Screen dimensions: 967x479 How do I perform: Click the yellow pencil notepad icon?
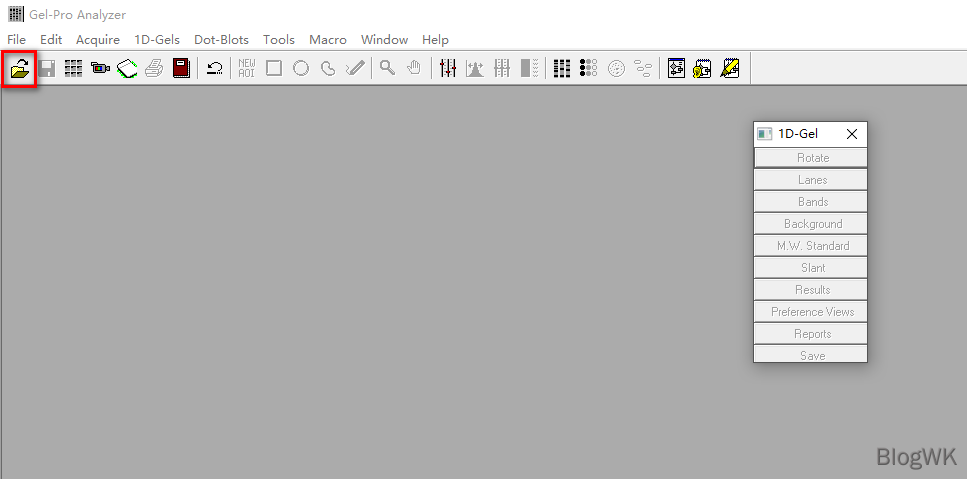click(x=730, y=68)
